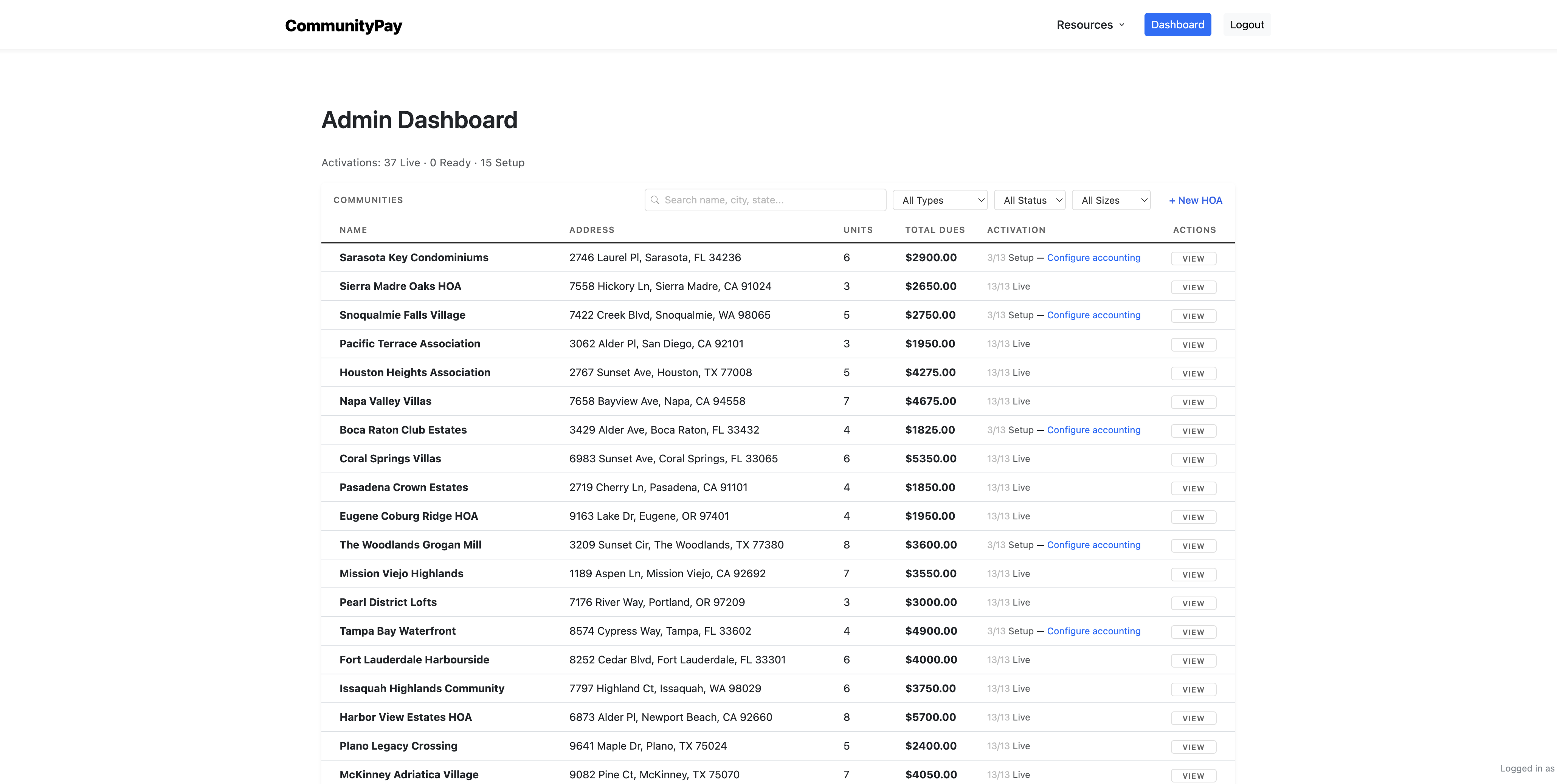Open Configure accounting for Boca Raton Club Estates

tap(1093, 430)
